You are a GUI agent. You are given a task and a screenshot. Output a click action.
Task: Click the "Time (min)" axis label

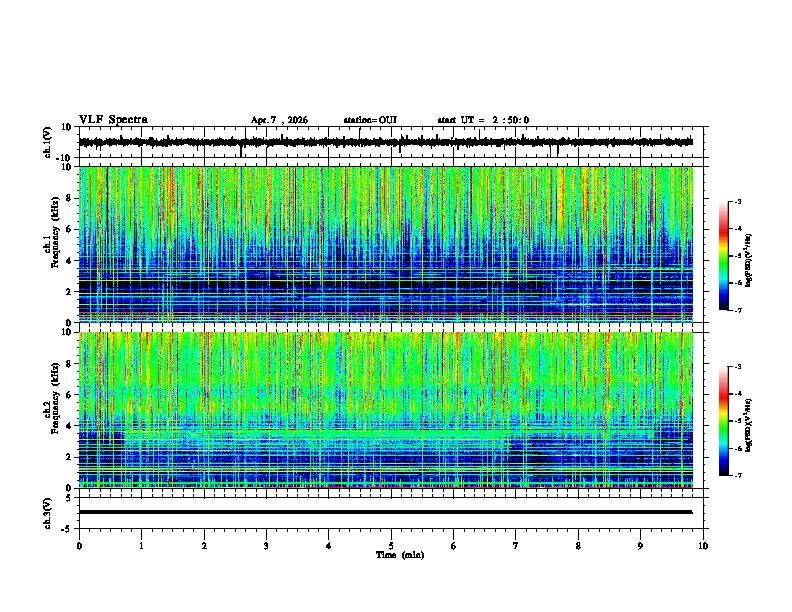tap(400, 555)
